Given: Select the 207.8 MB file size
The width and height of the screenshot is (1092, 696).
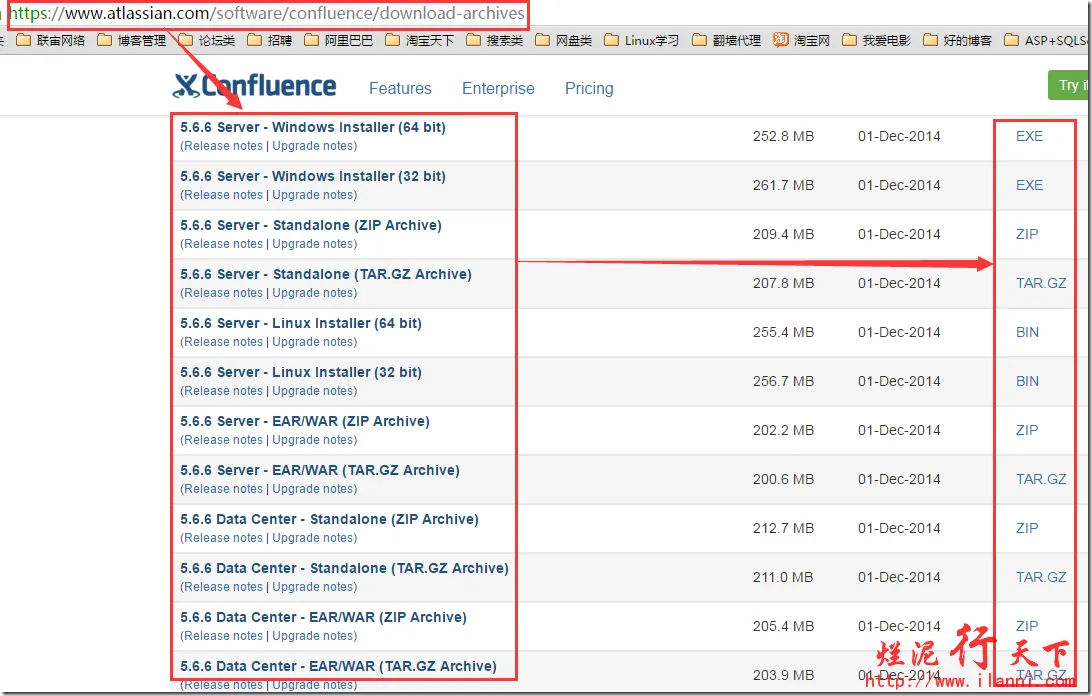Looking at the screenshot, I should 783,283.
